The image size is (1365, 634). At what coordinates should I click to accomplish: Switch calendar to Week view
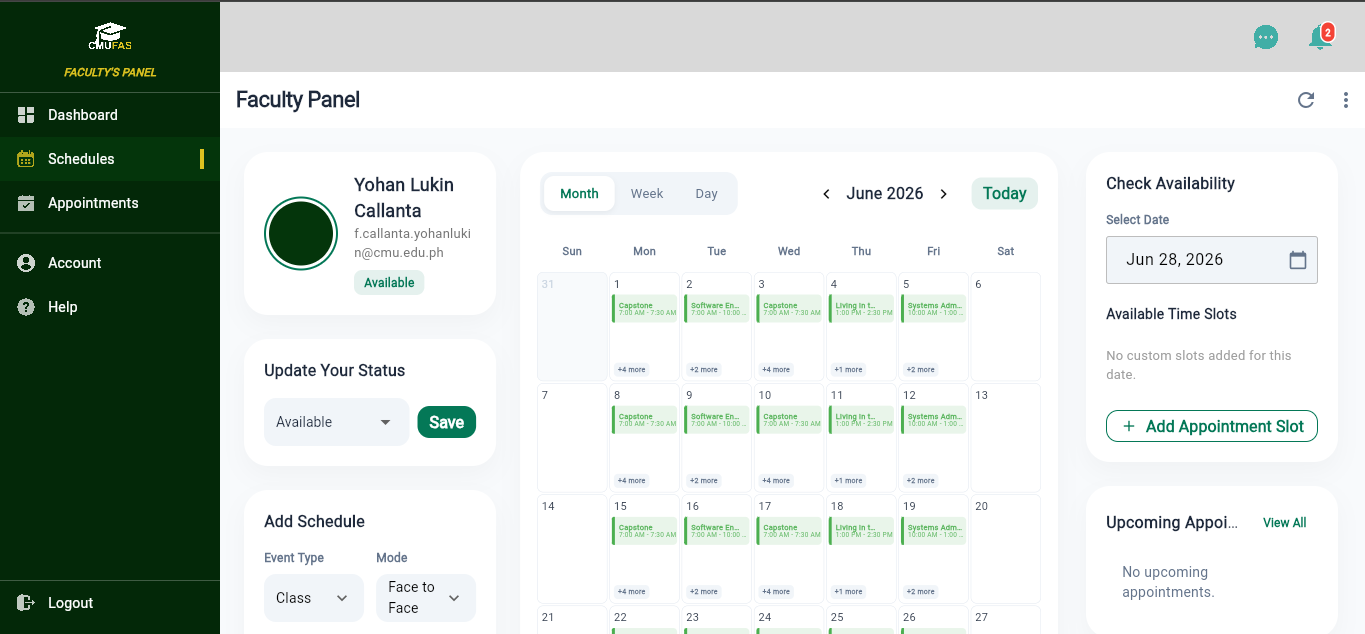pyautogui.click(x=647, y=194)
